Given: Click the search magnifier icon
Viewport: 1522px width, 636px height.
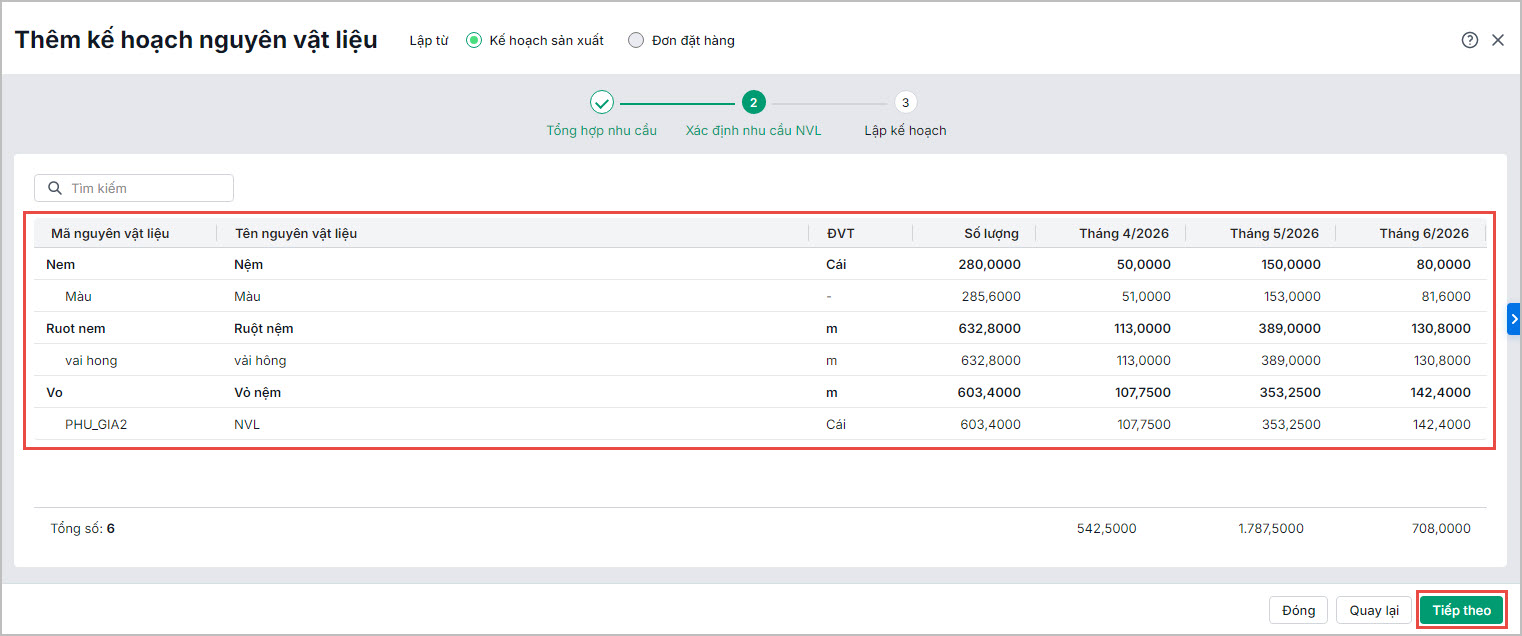Looking at the screenshot, I should 55,188.
